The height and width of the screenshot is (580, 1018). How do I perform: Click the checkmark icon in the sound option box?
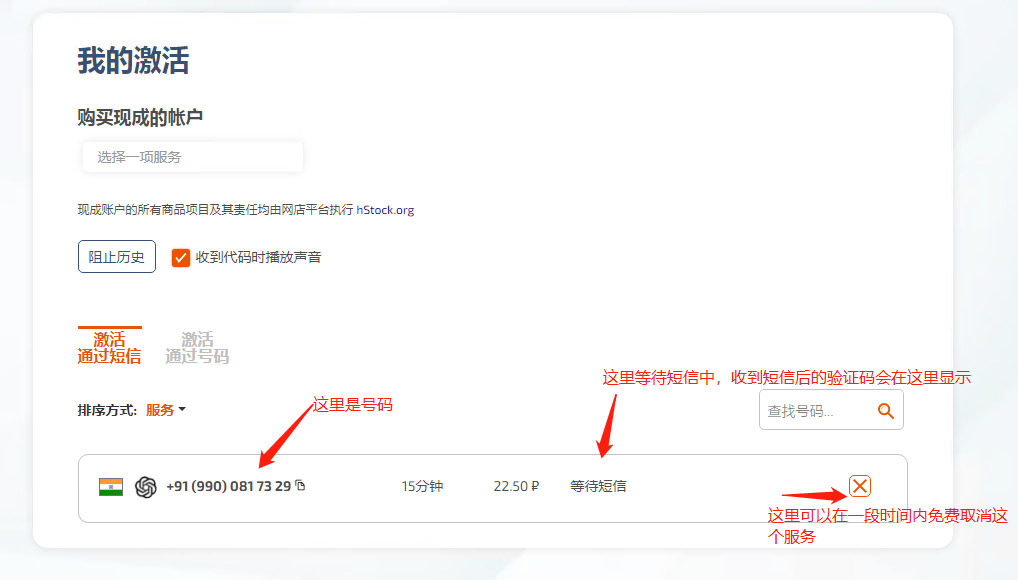point(181,257)
